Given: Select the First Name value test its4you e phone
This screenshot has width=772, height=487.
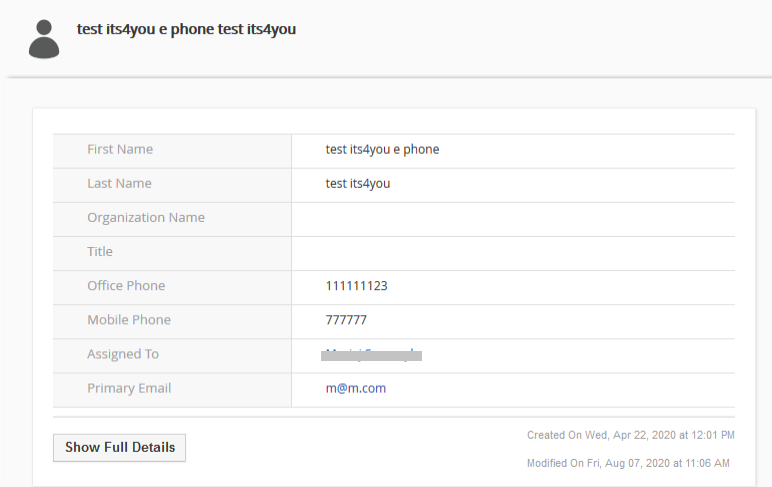Looking at the screenshot, I should point(382,149).
